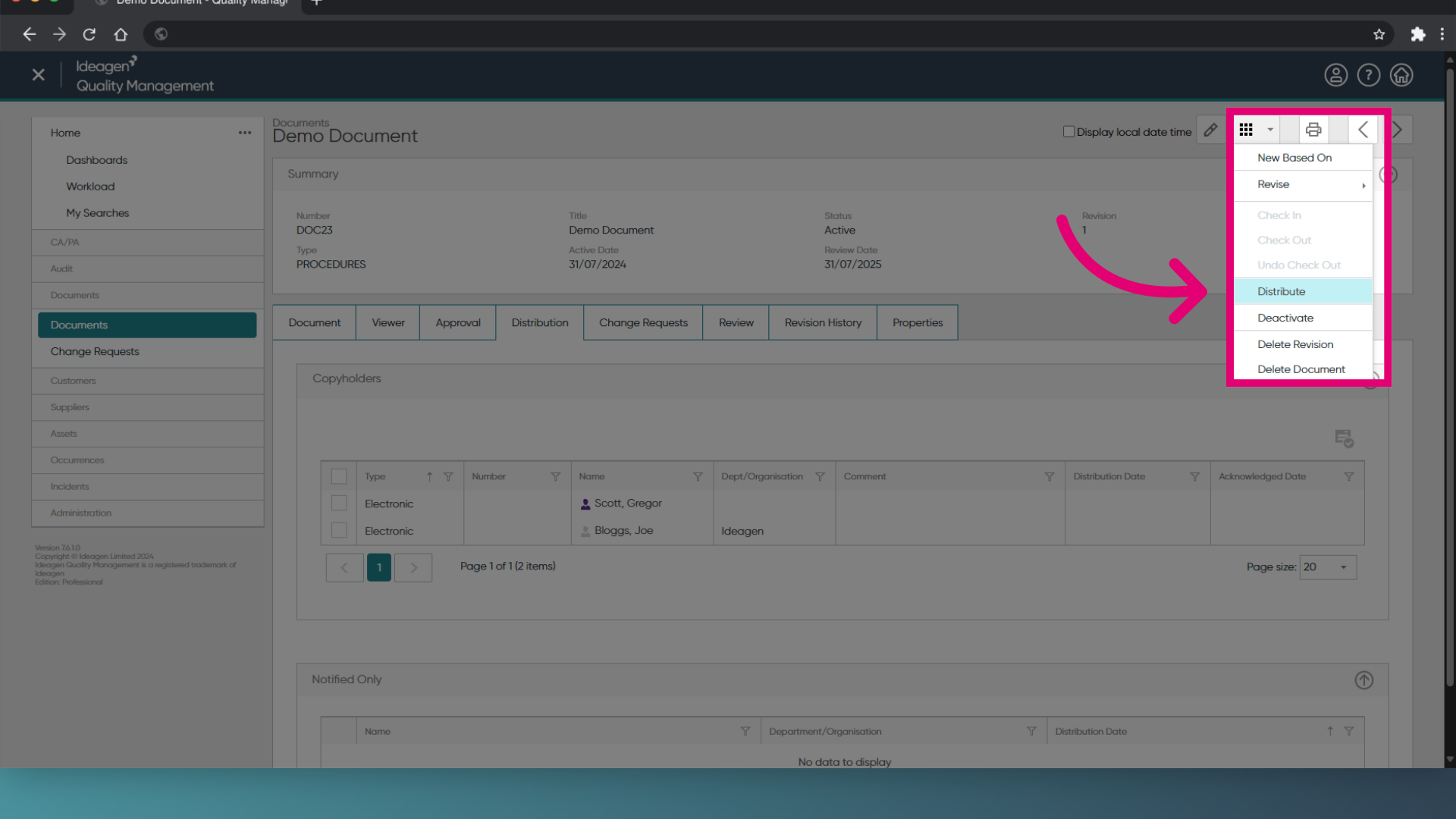Open the dropdown arrow beside the grid icon
Viewport: 1456px width, 819px height.
coord(1270,130)
